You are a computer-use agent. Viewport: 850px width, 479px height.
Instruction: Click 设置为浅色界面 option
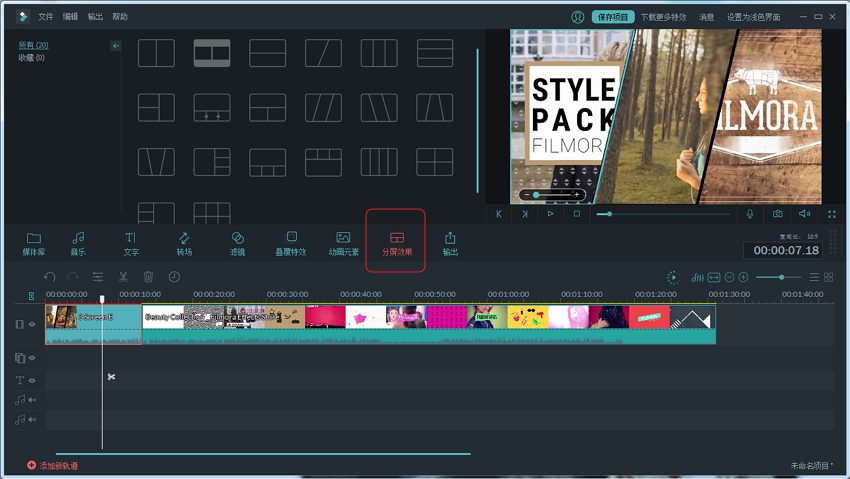click(754, 17)
